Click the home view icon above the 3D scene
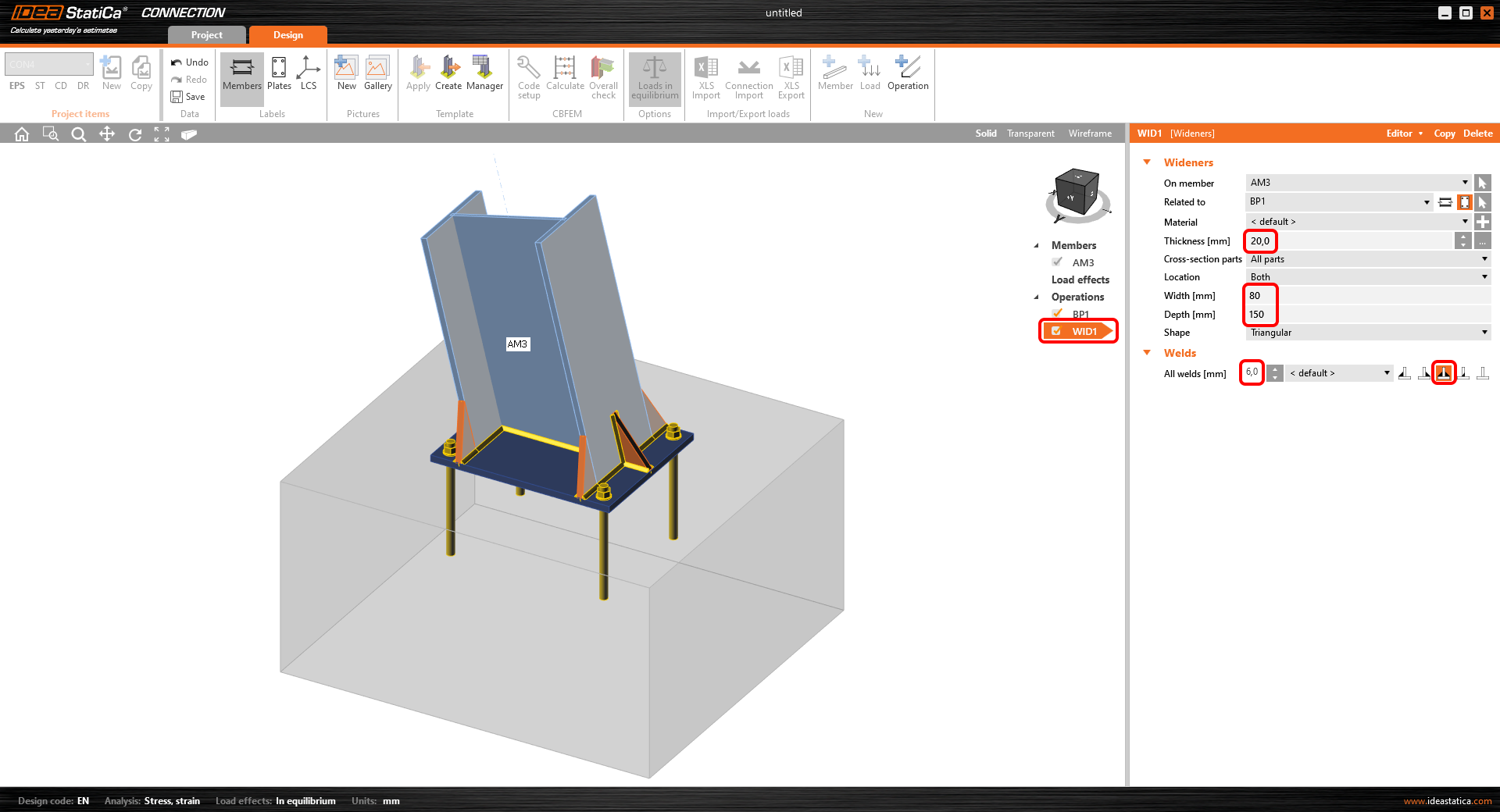The height and width of the screenshot is (812, 1500). pos(21,134)
